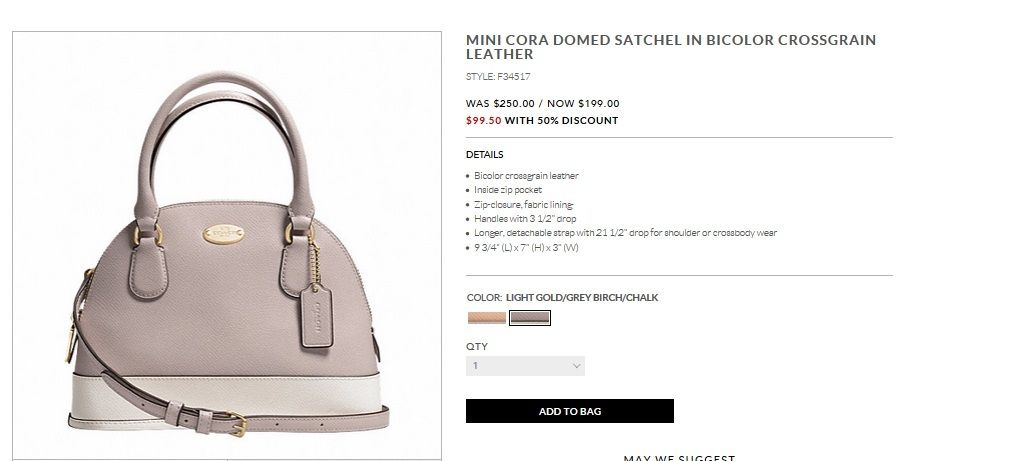Viewport: 1014px width, 461px height.
Task: Click the detachable strap detail line
Action: (625, 233)
